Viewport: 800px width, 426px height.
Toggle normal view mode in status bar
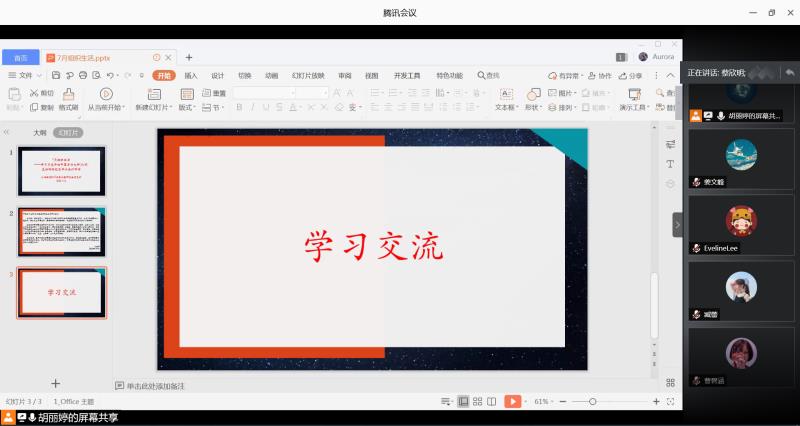point(463,401)
